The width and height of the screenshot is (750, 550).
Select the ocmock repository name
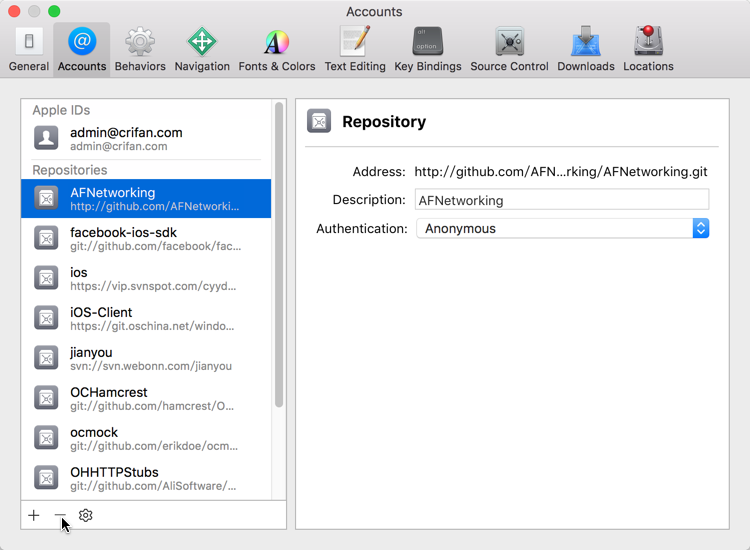point(94,432)
